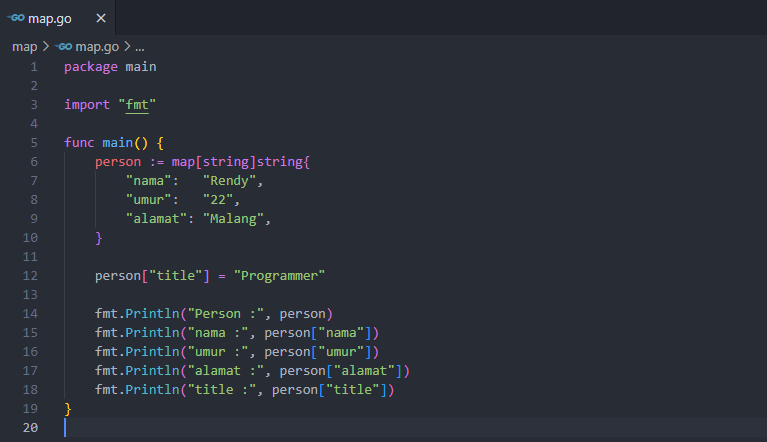Click line number 20 in gutter
This screenshot has height=442, width=767.
pos(30,428)
